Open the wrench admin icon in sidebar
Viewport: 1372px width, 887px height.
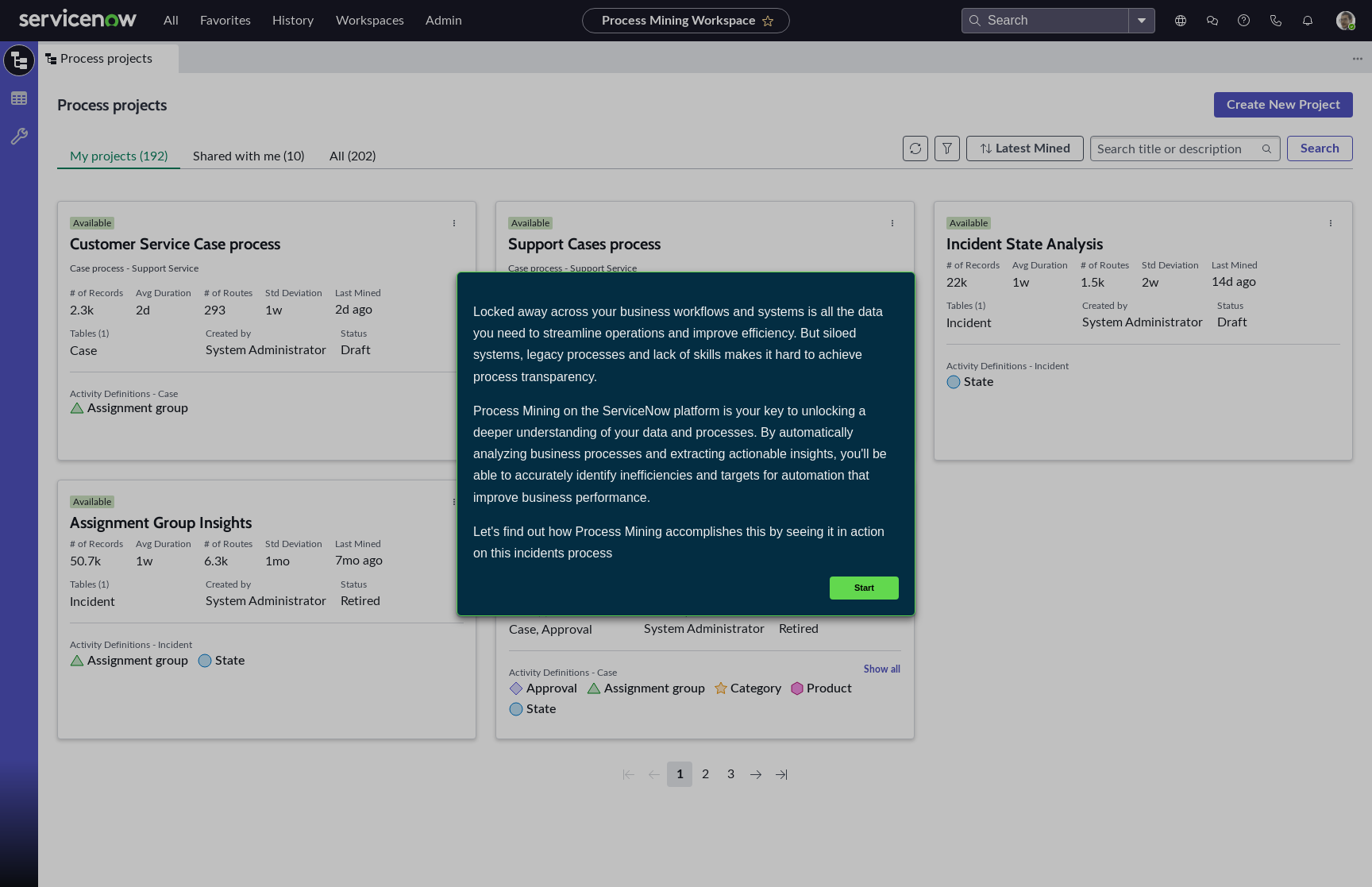[x=19, y=137]
